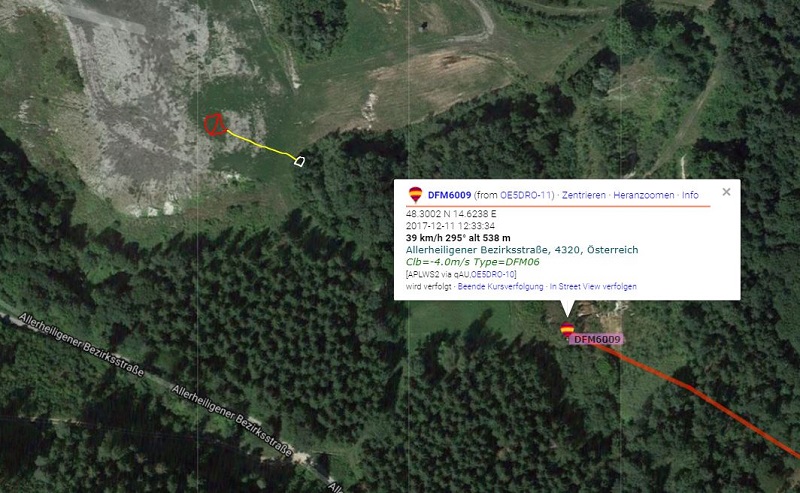
Task: Click the pink DFM6009 label on the map
Action: [596, 339]
